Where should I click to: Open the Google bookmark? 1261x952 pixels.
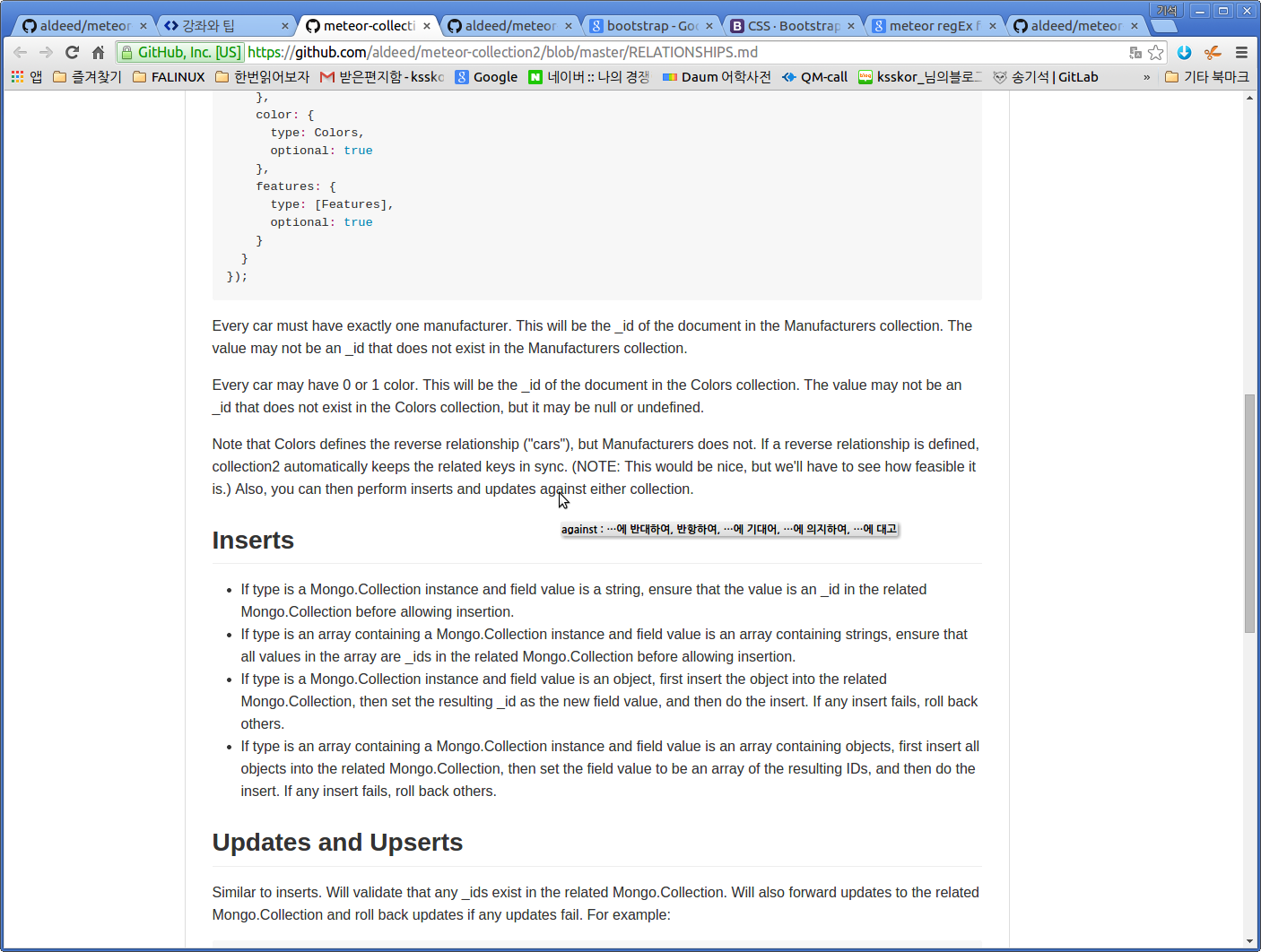coord(486,77)
